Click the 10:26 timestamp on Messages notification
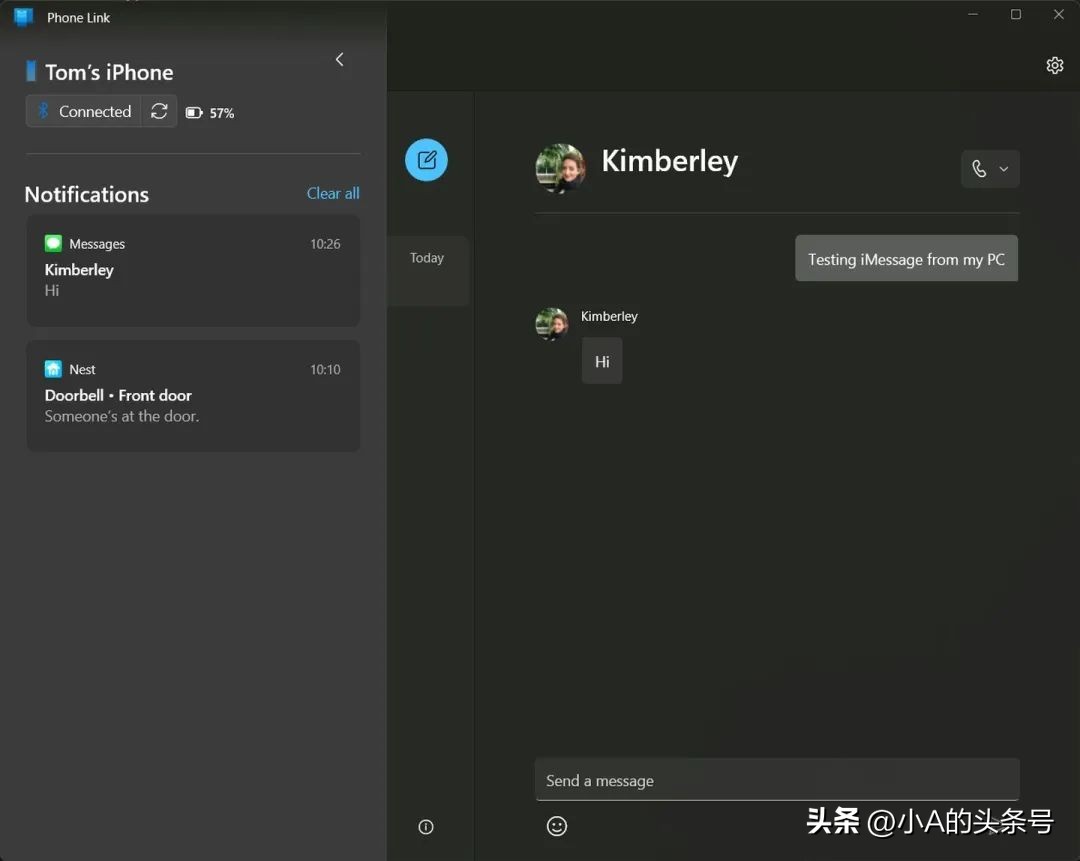The width and height of the screenshot is (1080, 861). [x=325, y=244]
